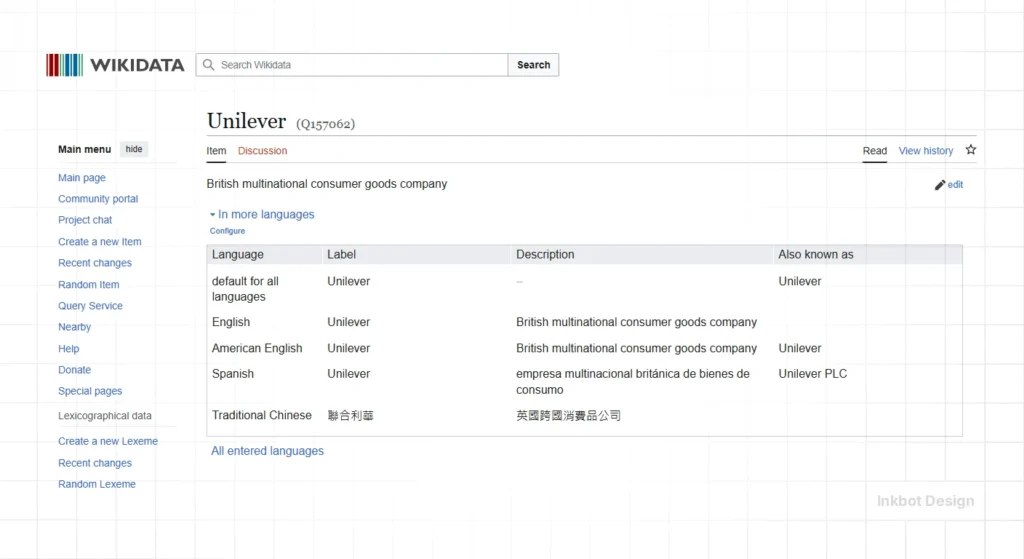This screenshot has width=1024, height=559.
Task: Click the 'Unilever PLC' alias
Action: coord(812,374)
